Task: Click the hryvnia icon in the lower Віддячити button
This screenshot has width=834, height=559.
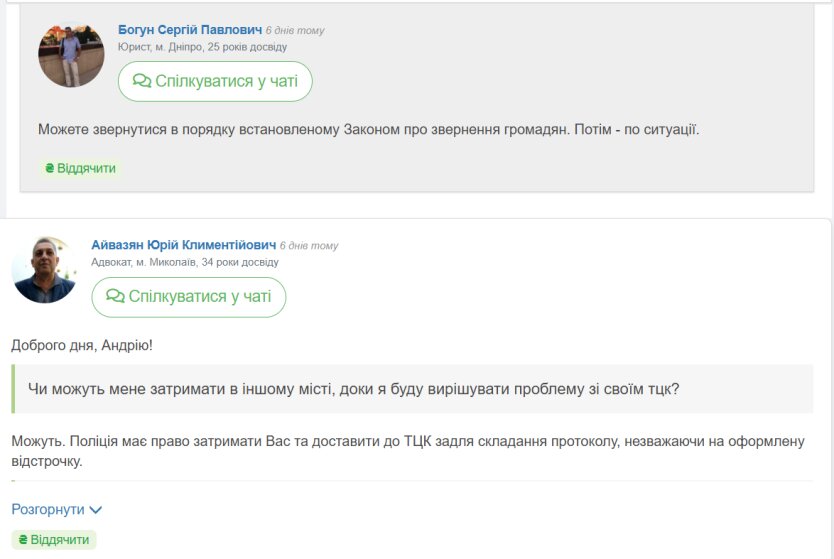Action: [23, 540]
